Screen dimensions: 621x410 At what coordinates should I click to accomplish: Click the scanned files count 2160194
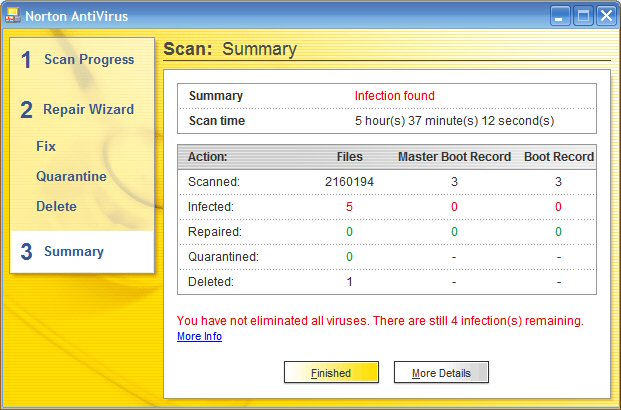[349, 182]
